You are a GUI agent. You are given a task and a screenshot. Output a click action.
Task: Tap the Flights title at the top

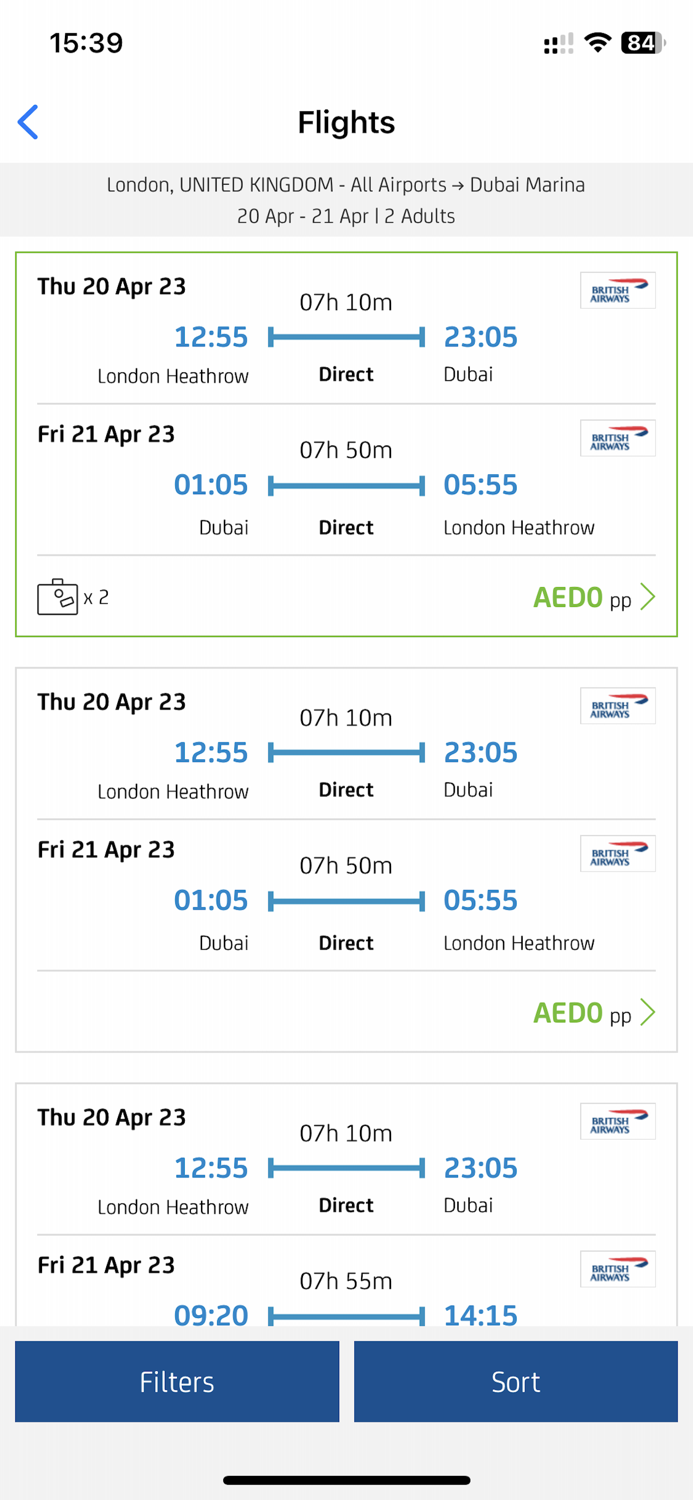(x=346, y=121)
